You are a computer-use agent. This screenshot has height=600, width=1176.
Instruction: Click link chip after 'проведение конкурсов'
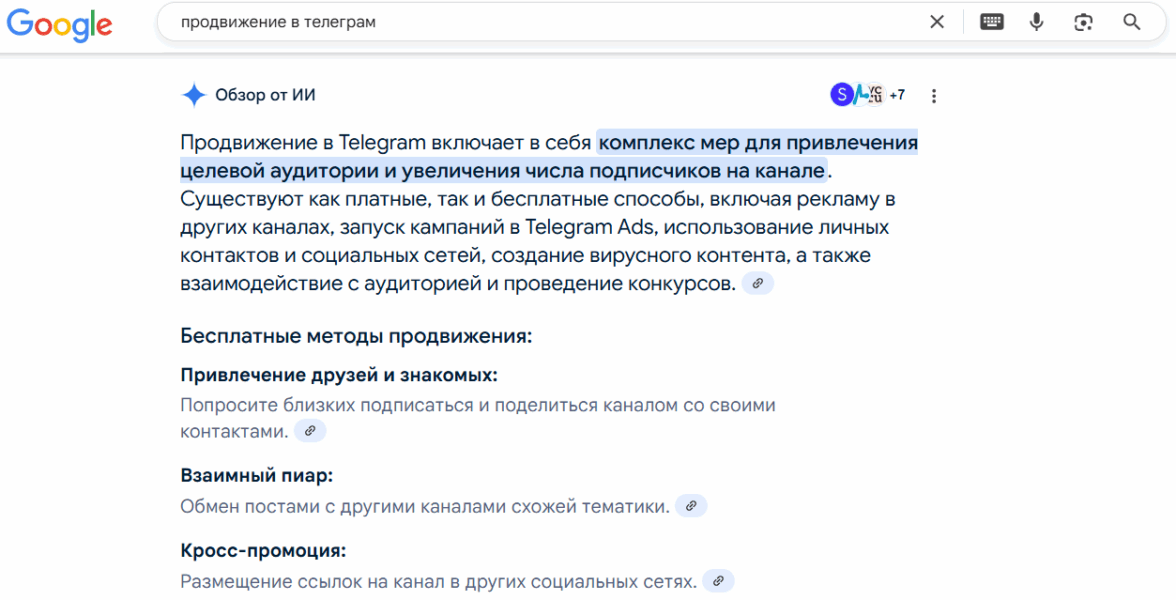click(758, 284)
